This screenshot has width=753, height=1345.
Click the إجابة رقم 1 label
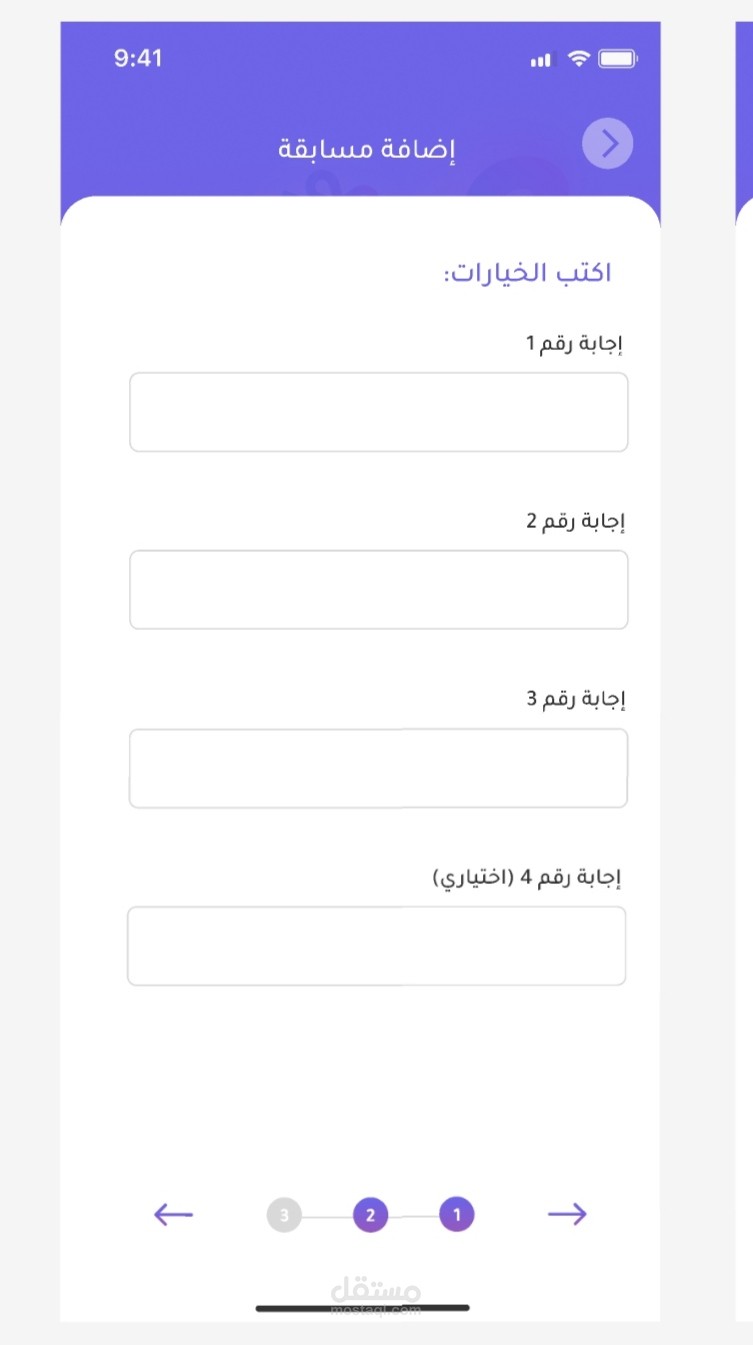575,344
